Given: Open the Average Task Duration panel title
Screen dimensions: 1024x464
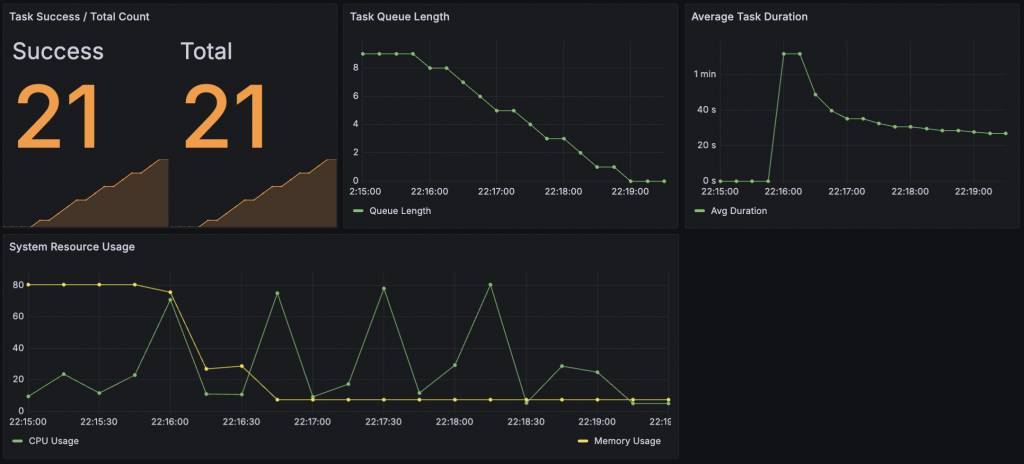Looking at the screenshot, I should [750, 17].
